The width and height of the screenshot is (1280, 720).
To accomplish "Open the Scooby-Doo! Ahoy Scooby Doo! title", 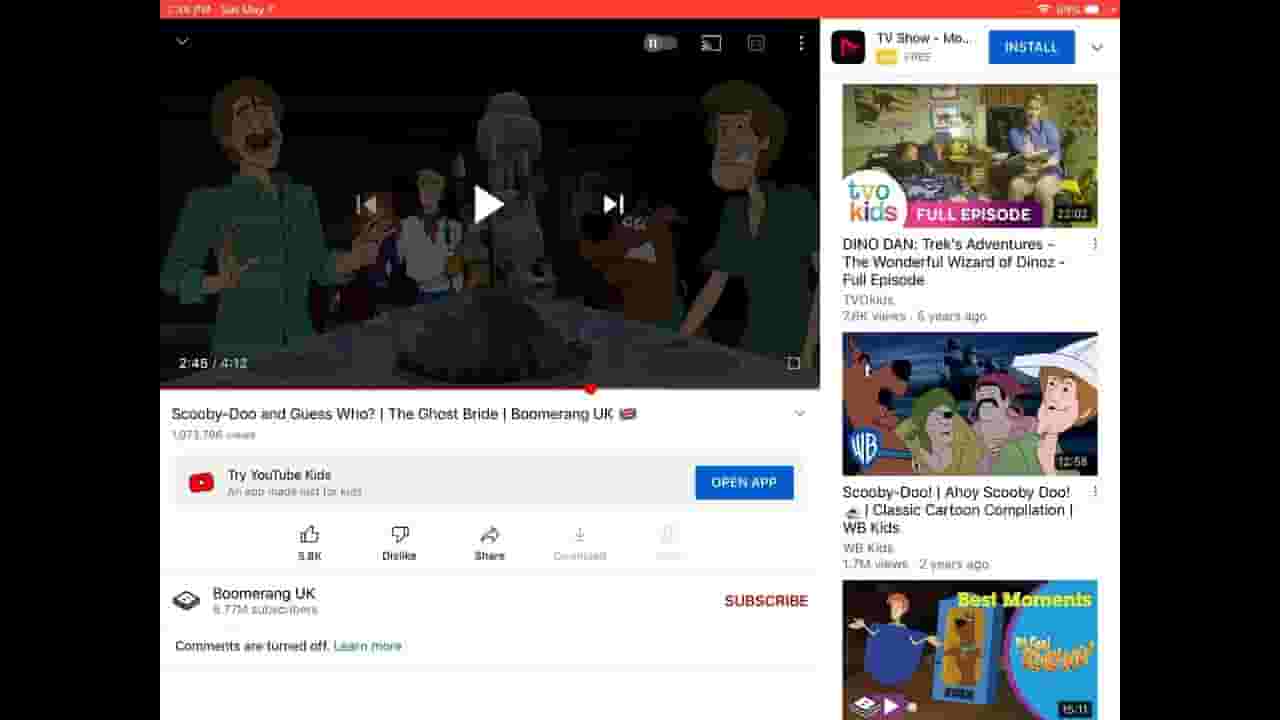I will [957, 510].
